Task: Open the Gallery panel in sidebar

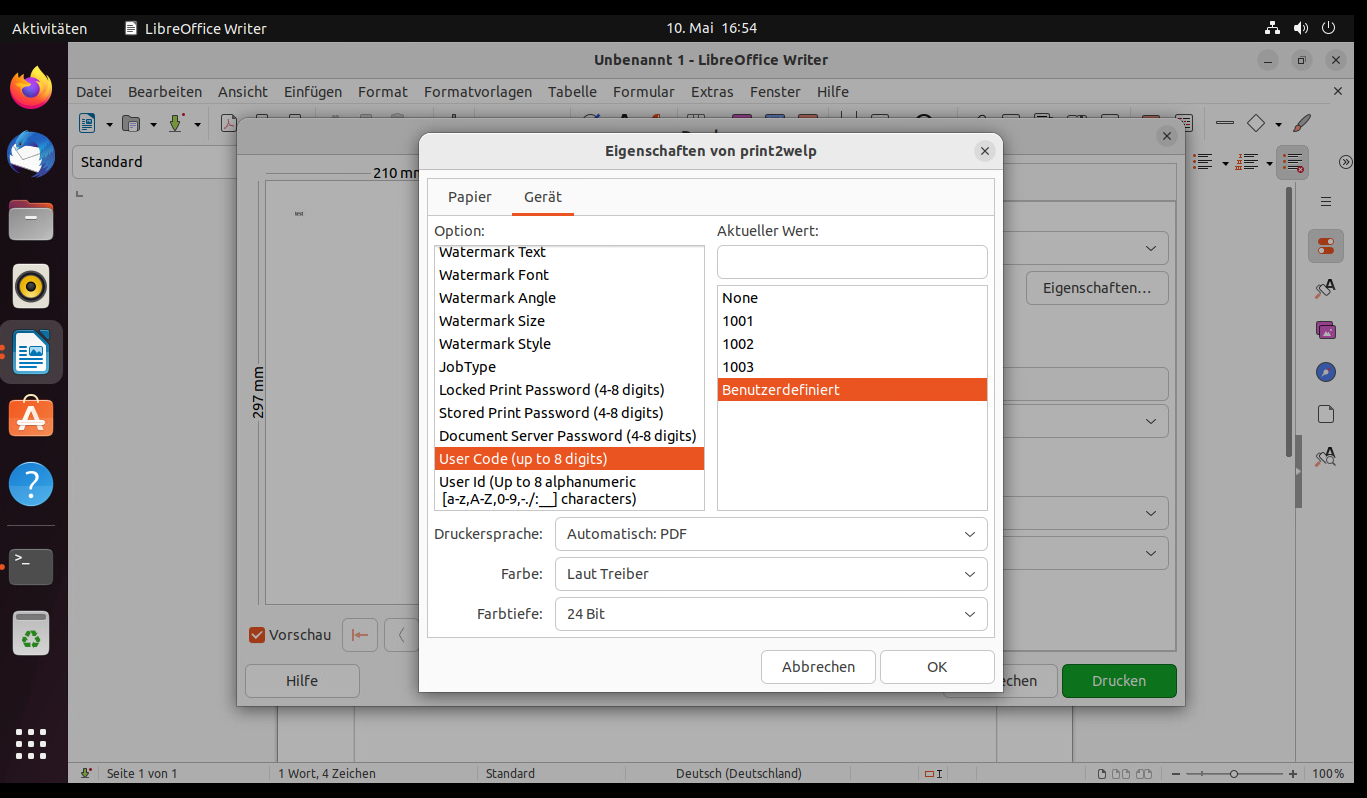Action: click(x=1324, y=330)
